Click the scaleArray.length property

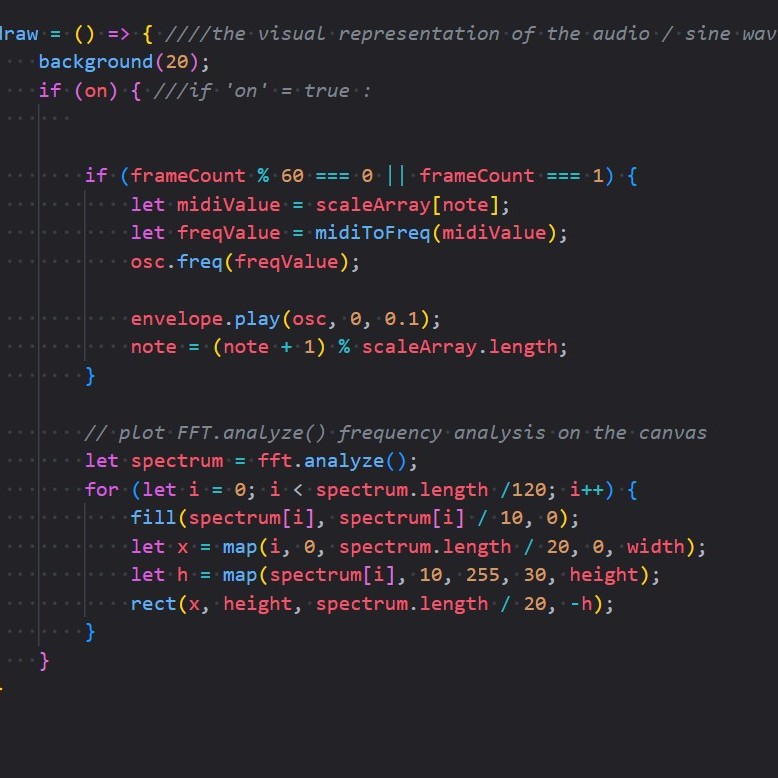click(464, 347)
